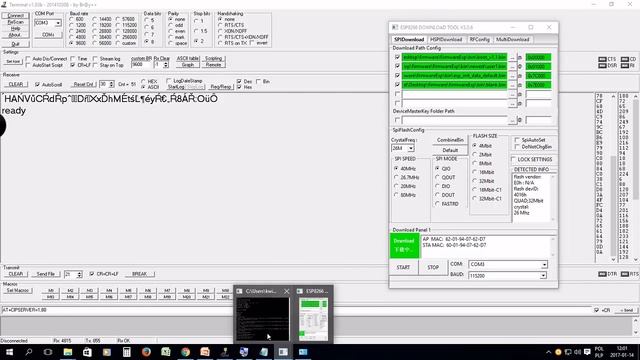Toggle the +CR checkbox beside Send
This screenshot has width=640, height=360.
tap(596, 310)
